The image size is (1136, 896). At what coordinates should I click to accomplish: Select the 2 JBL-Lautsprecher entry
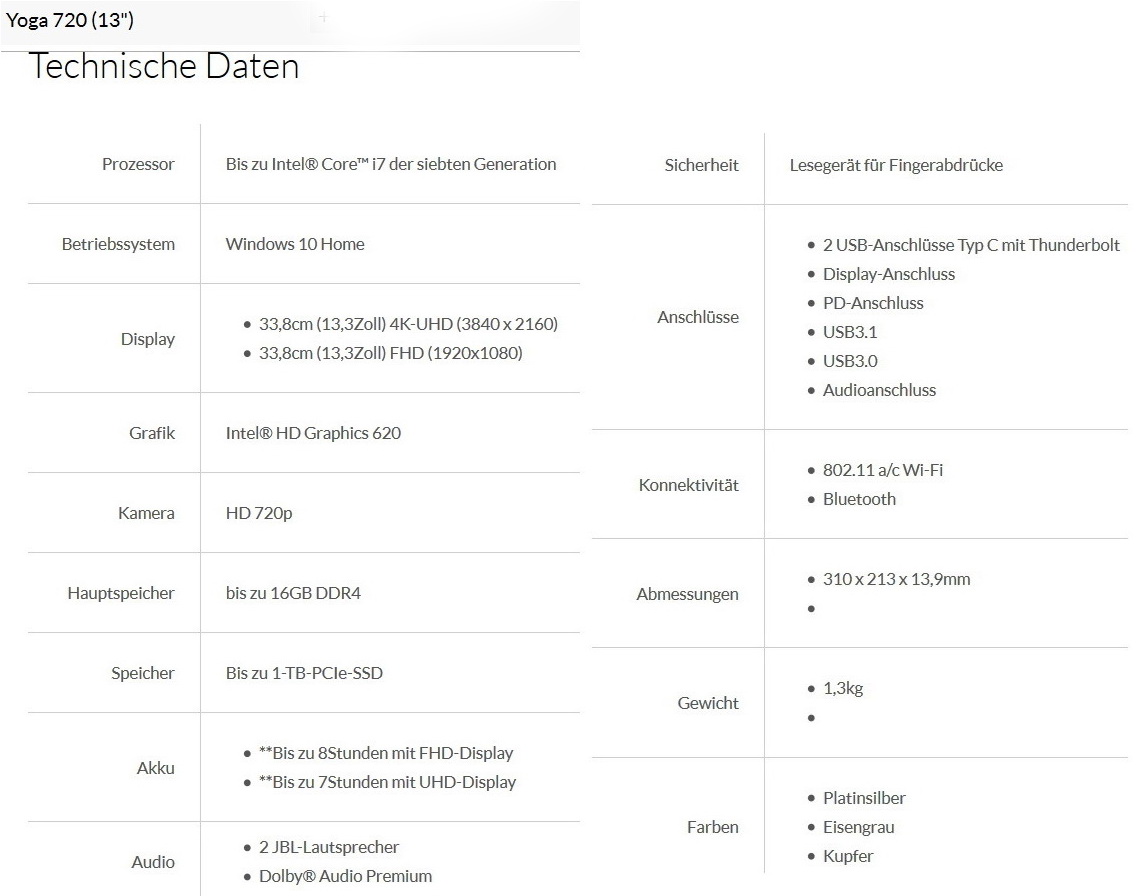tap(329, 847)
